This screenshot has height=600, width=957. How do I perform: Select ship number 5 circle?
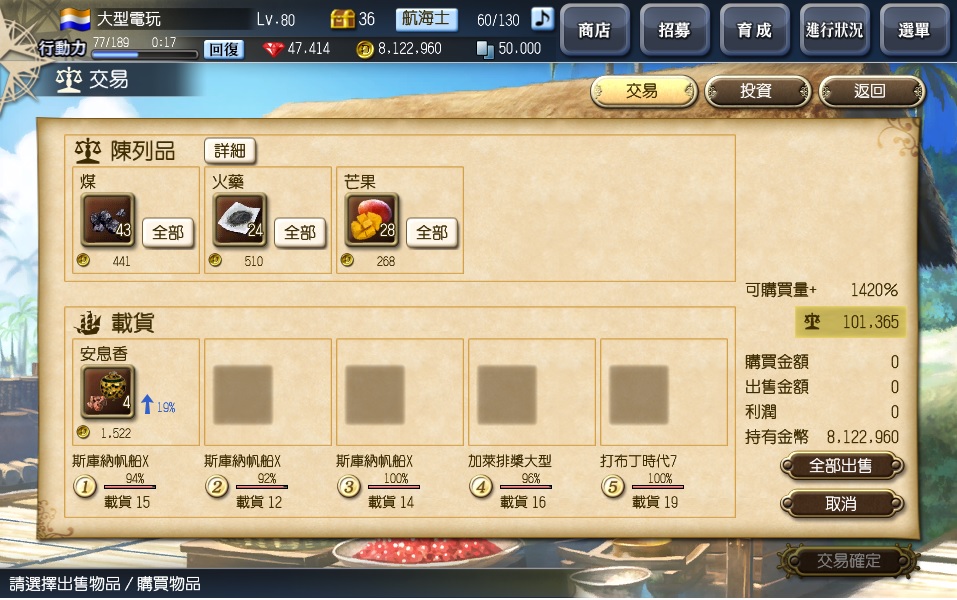click(612, 486)
